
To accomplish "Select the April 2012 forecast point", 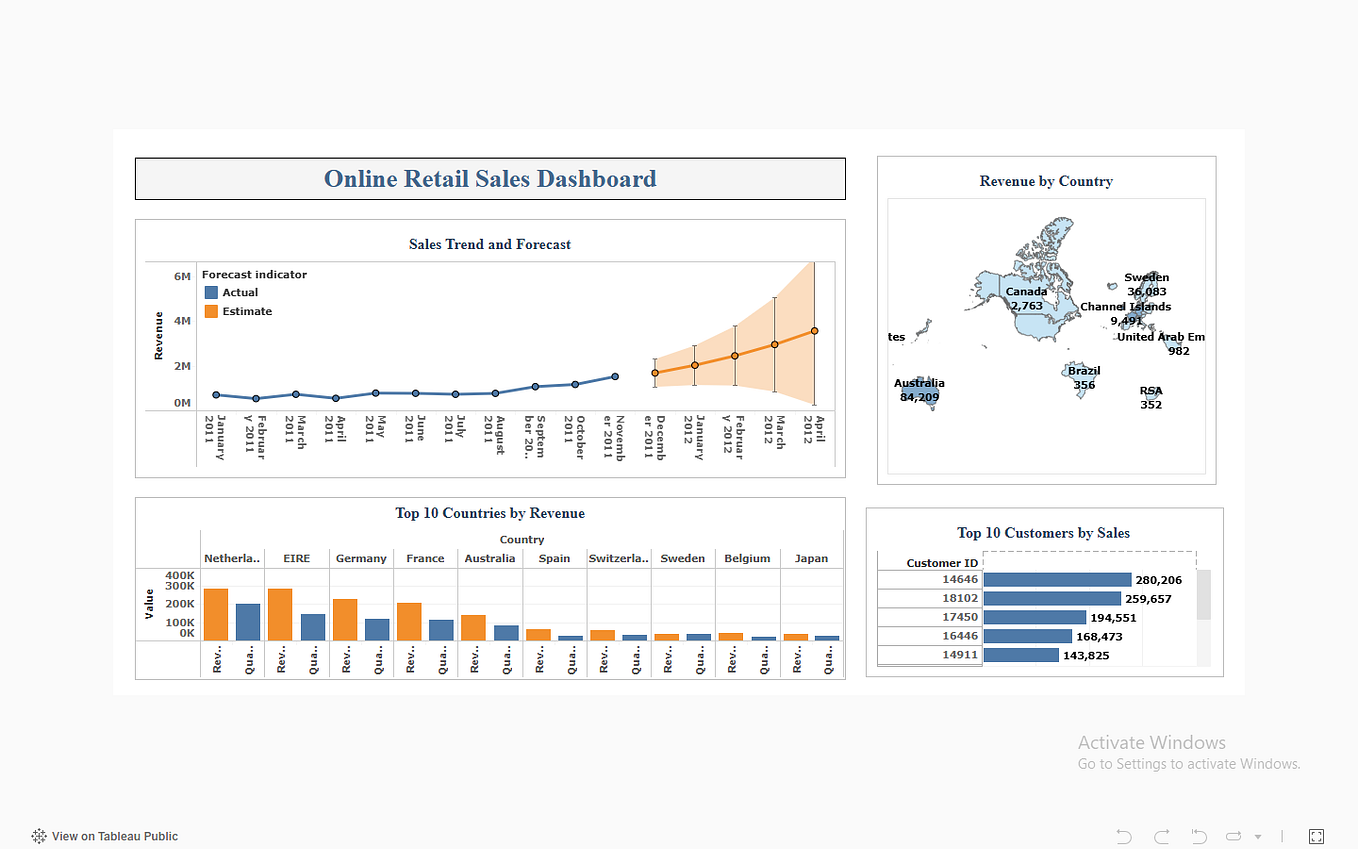I will [813, 330].
